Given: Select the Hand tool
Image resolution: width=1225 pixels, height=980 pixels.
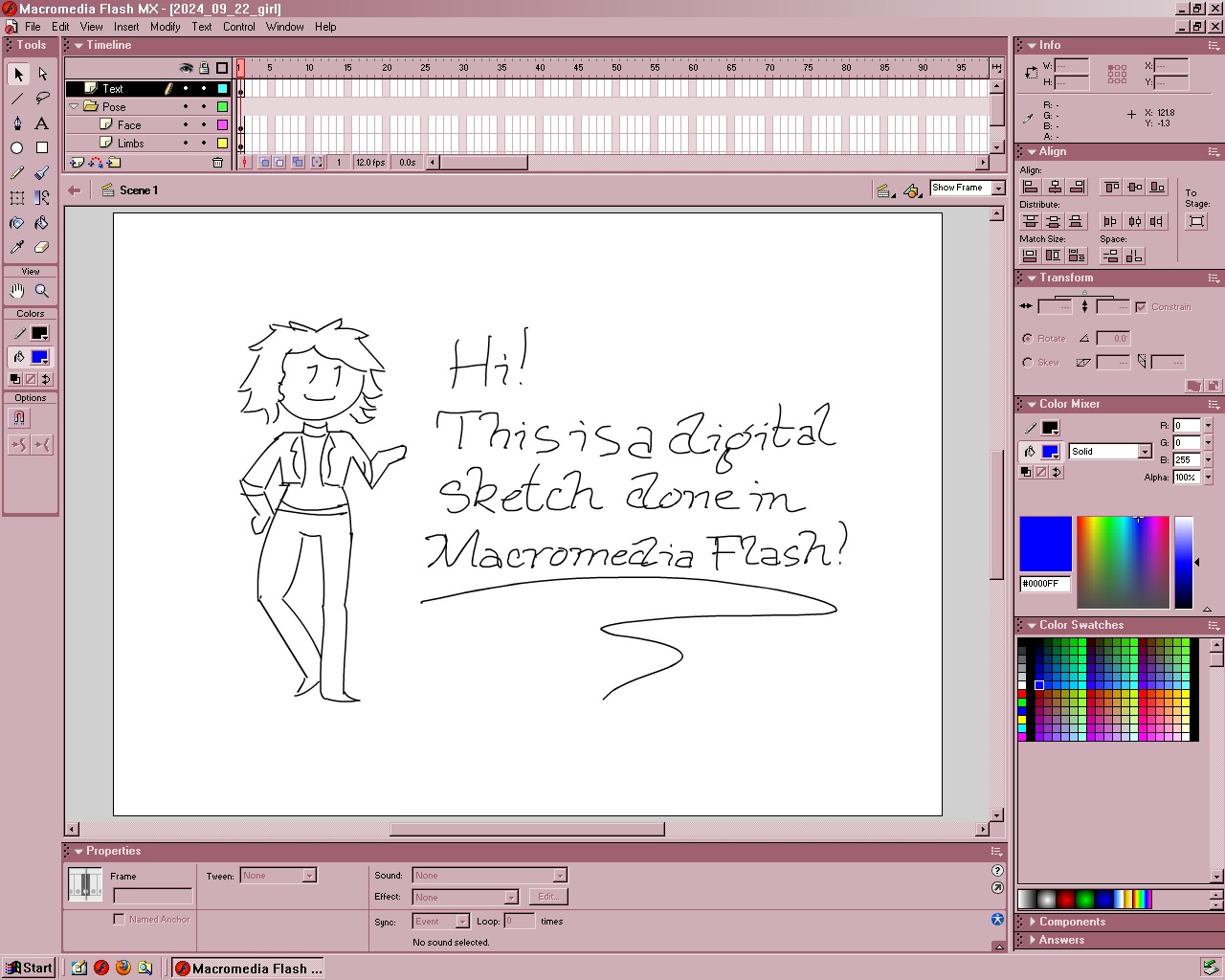Looking at the screenshot, I should 18,291.
